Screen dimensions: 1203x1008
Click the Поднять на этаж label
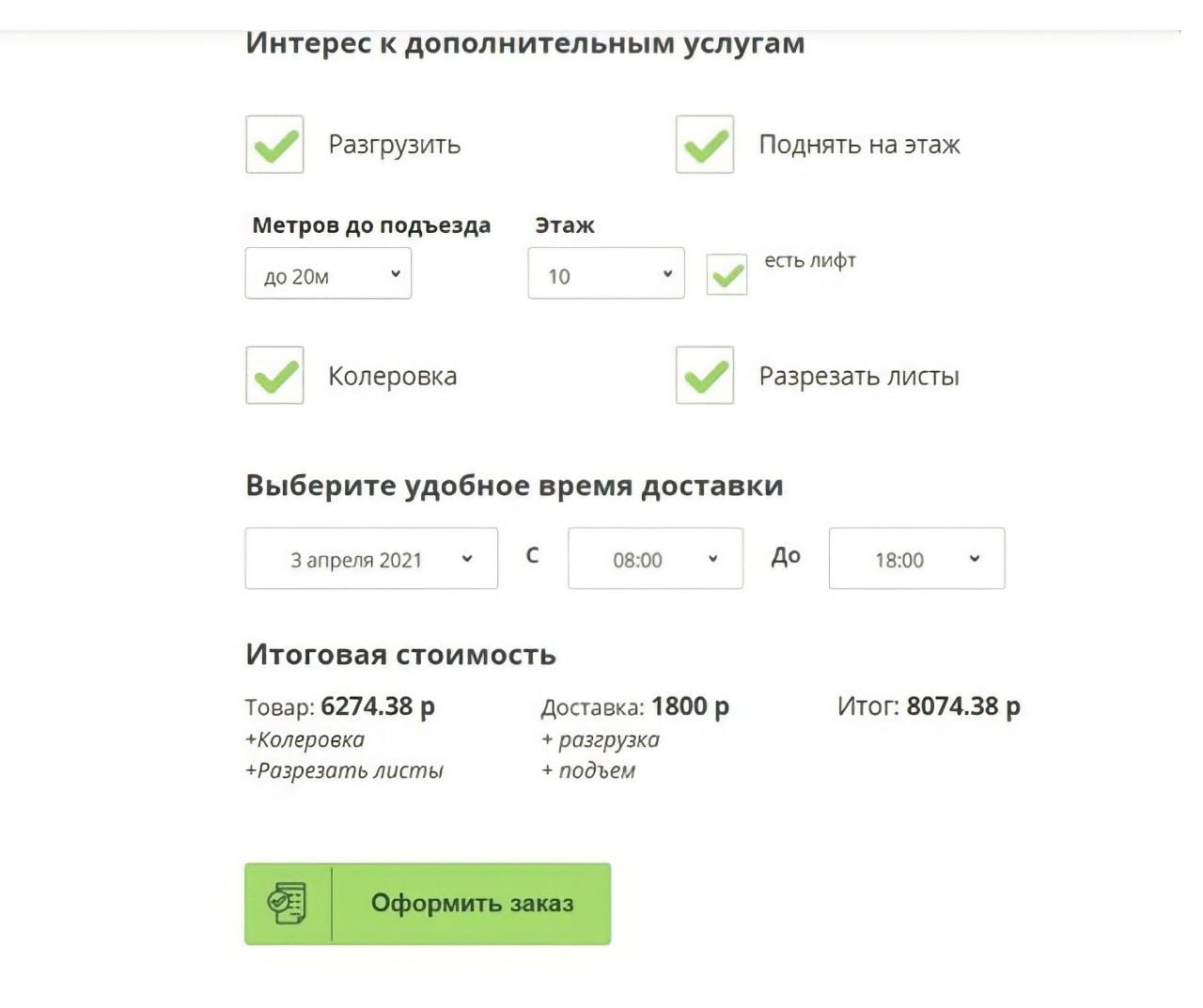pos(859,145)
